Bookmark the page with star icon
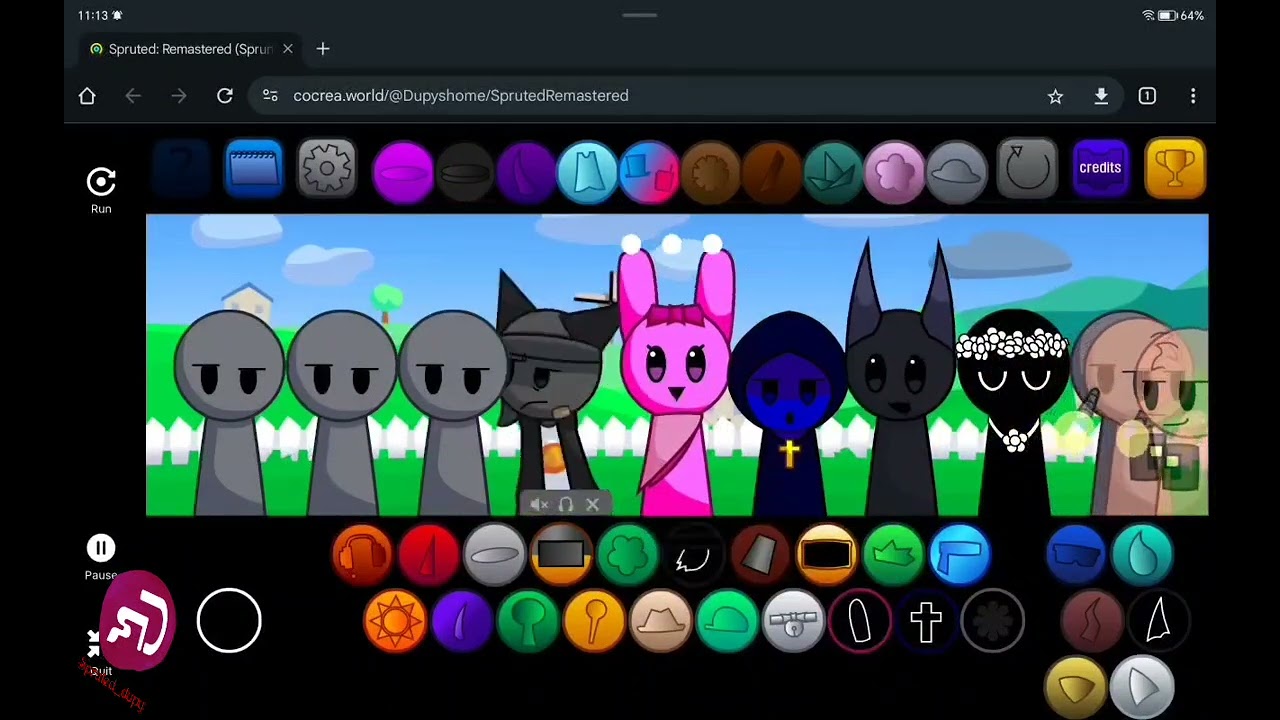 point(1055,96)
